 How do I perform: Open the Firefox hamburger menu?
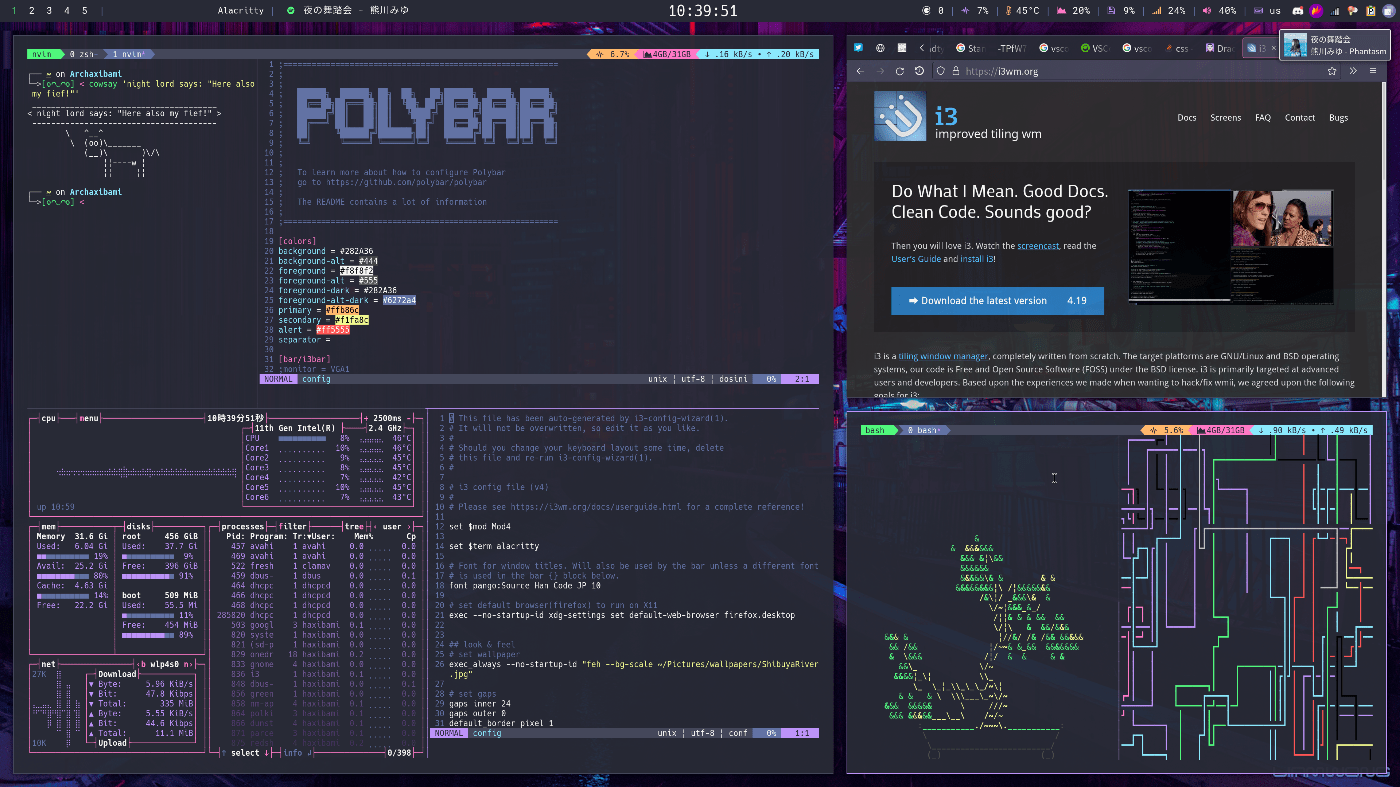1375,71
